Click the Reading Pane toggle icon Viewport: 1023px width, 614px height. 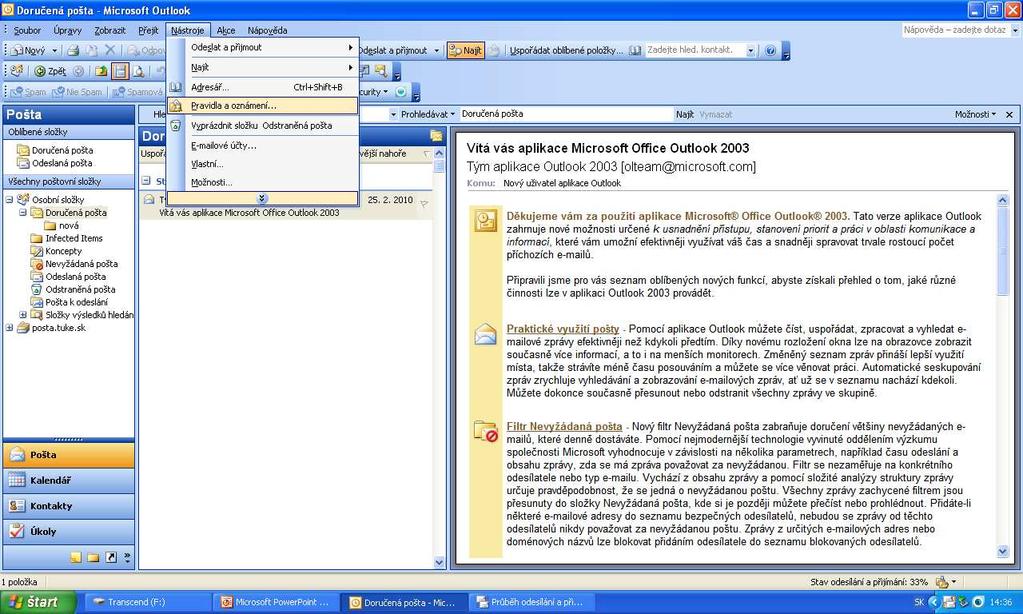point(119,71)
